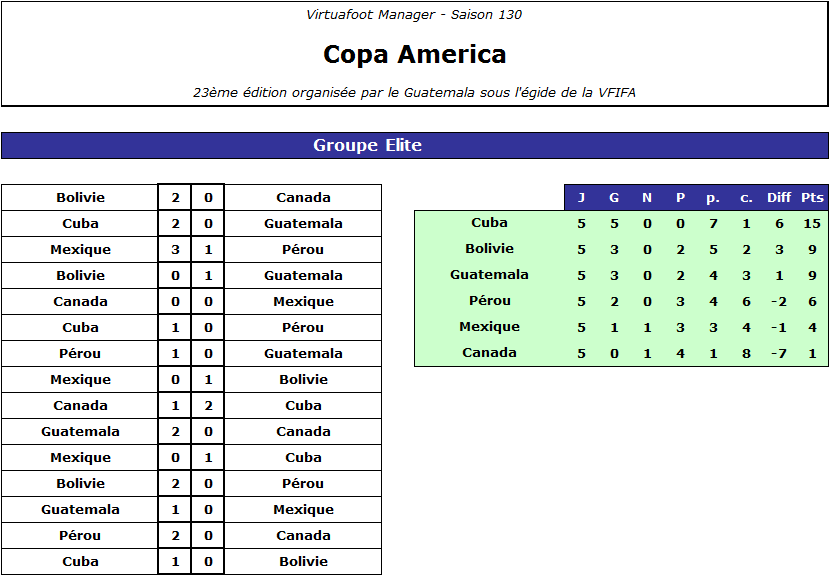The width and height of the screenshot is (829, 575).
Task: Click Cuba's 15 points value
Action: coord(812,223)
